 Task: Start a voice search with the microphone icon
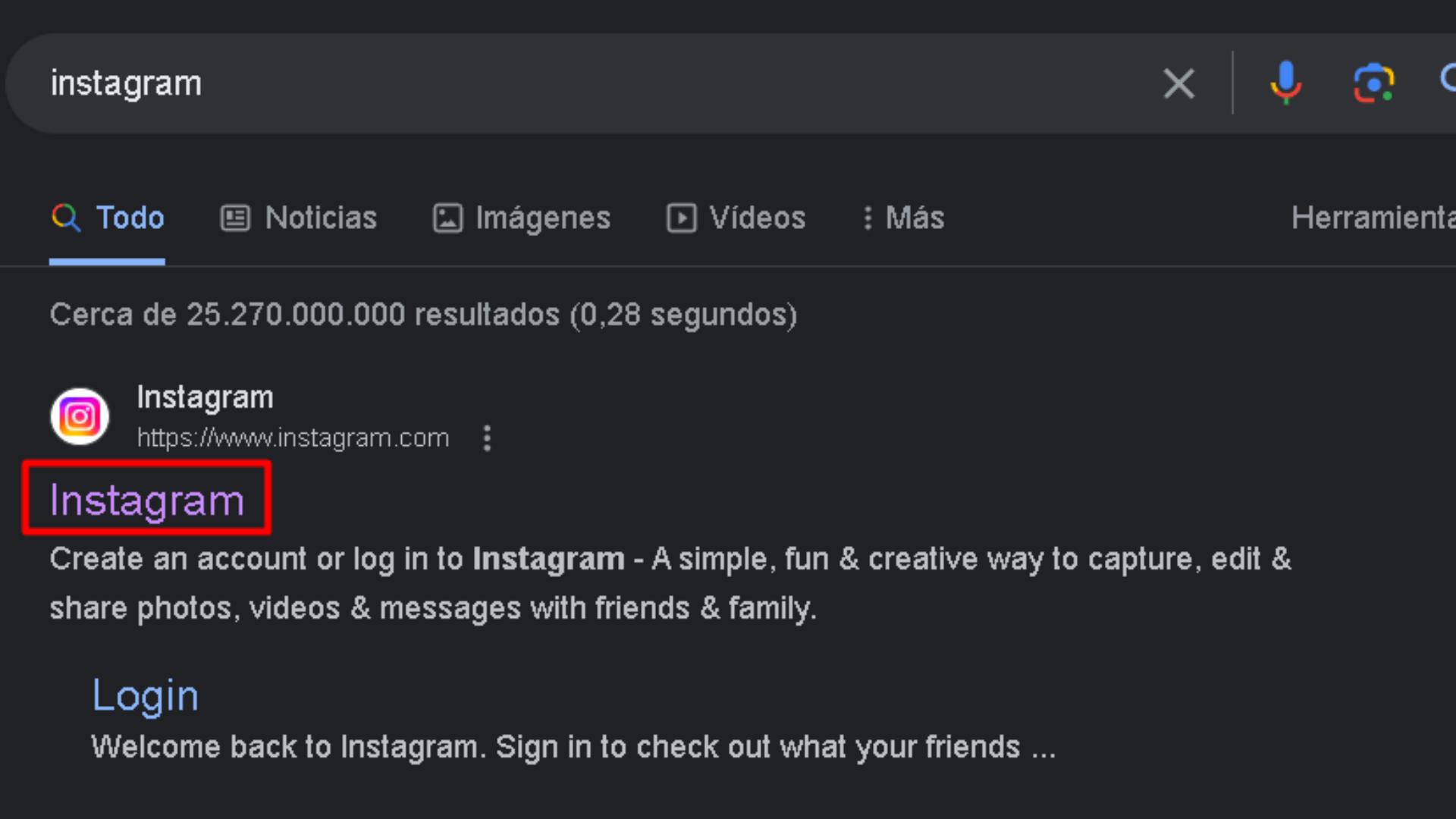[1285, 83]
